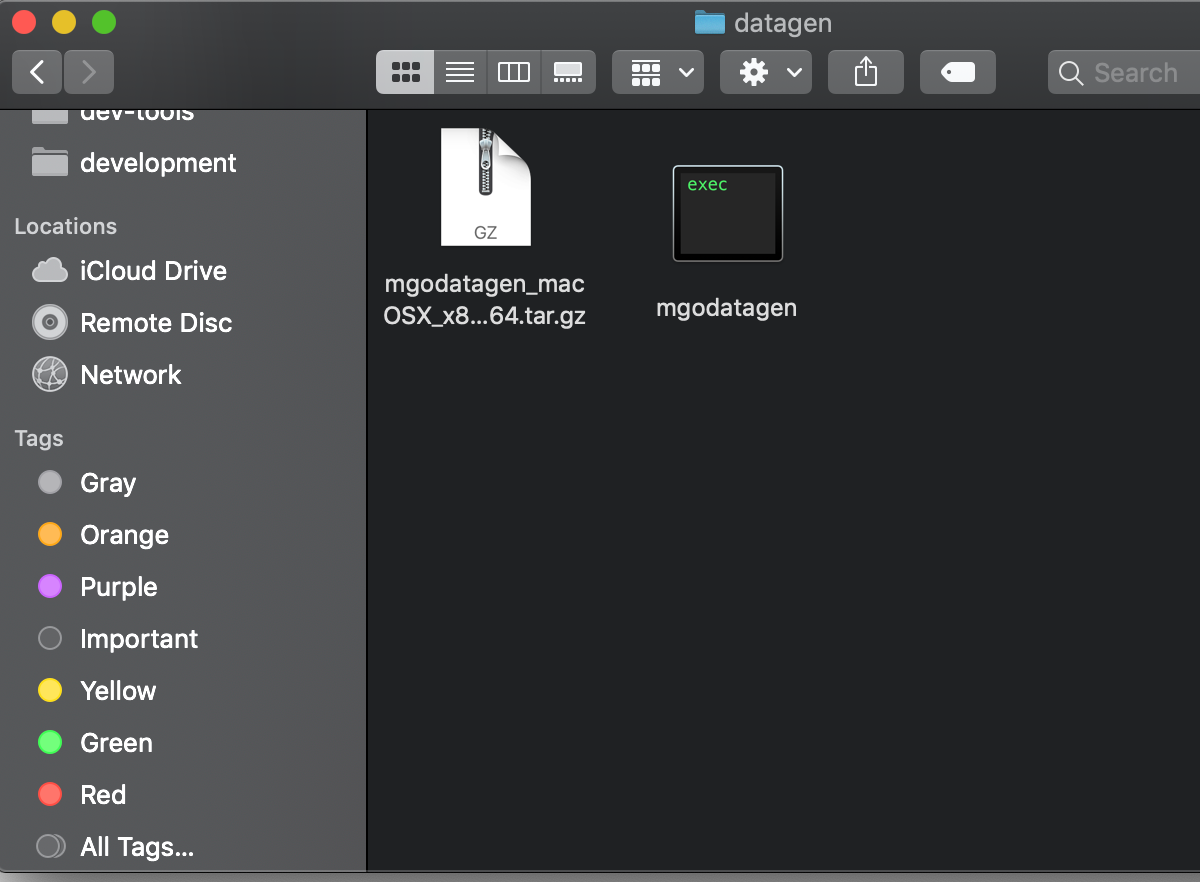Select the Orange color tag swatch
The height and width of the screenshot is (882, 1200).
click(49, 534)
